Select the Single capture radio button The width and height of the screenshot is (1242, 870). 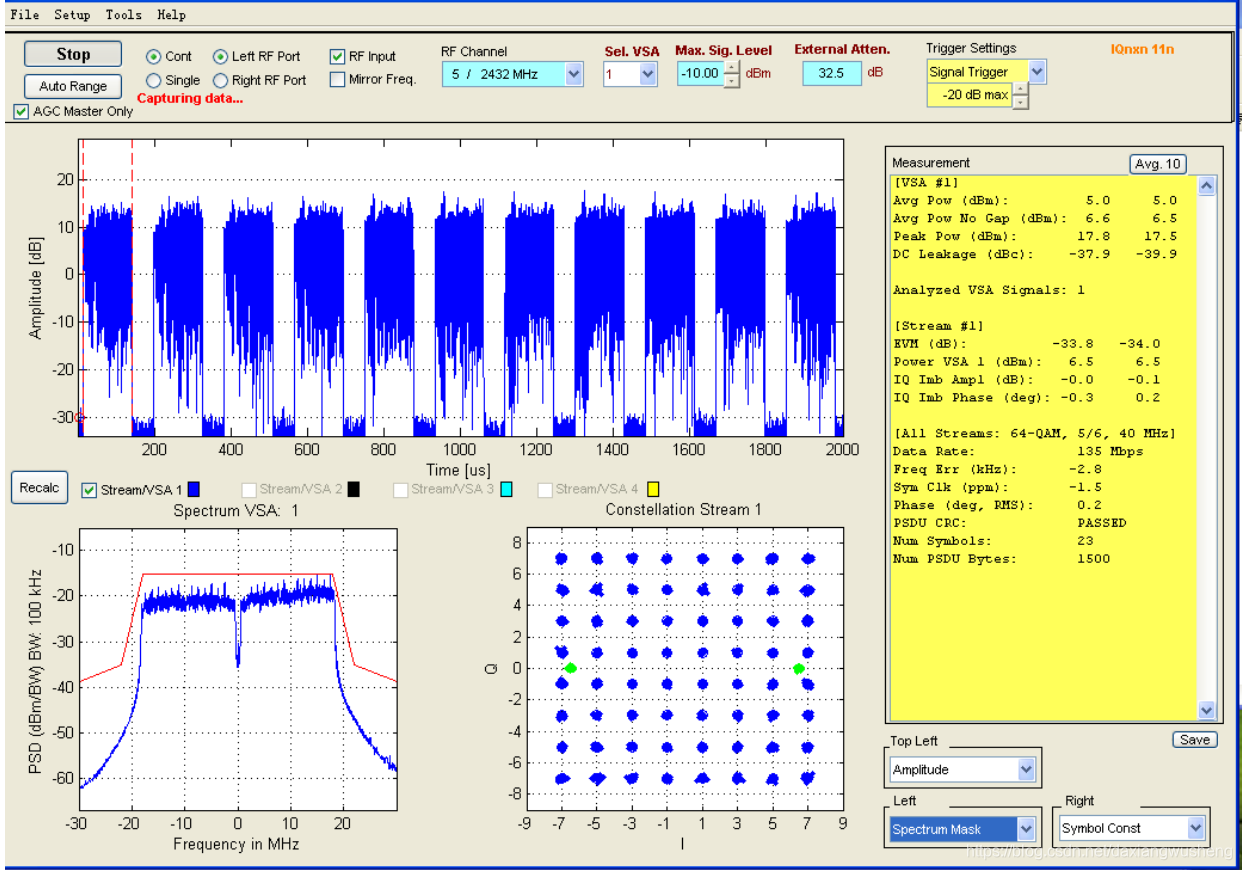click(x=153, y=80)
